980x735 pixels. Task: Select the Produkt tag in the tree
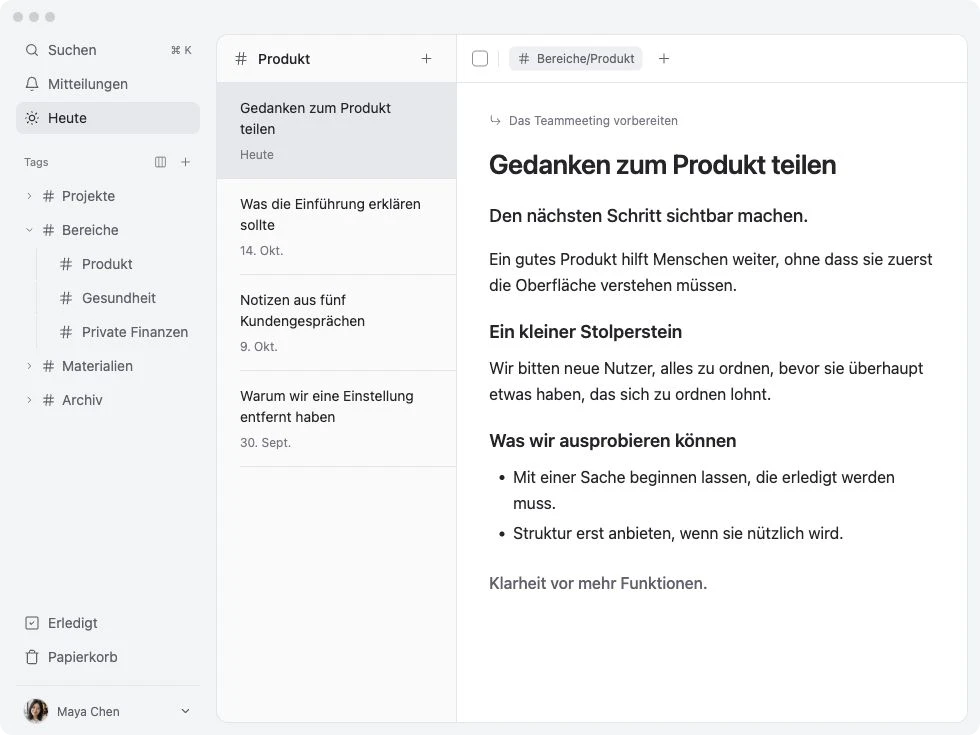click(x=107, y=264)
